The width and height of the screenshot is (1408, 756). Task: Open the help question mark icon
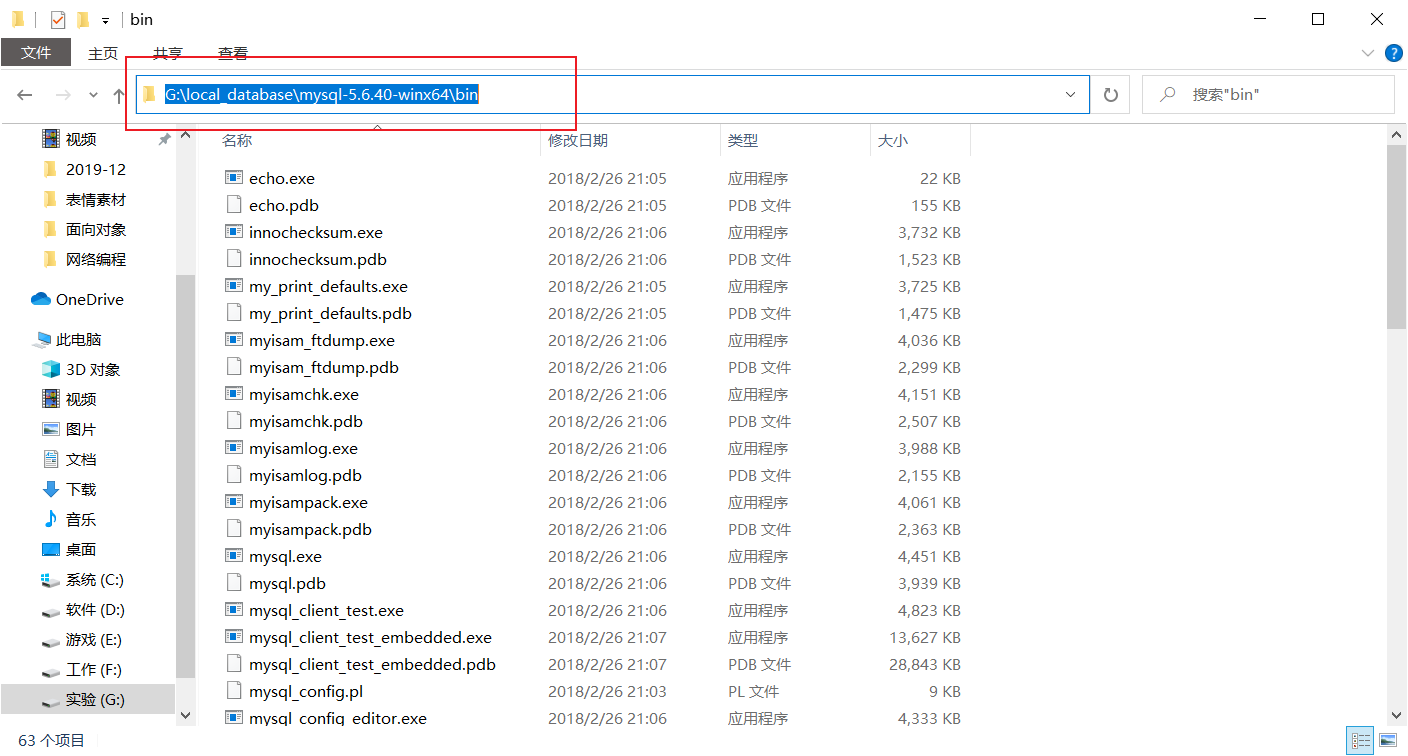point(1392,53)
